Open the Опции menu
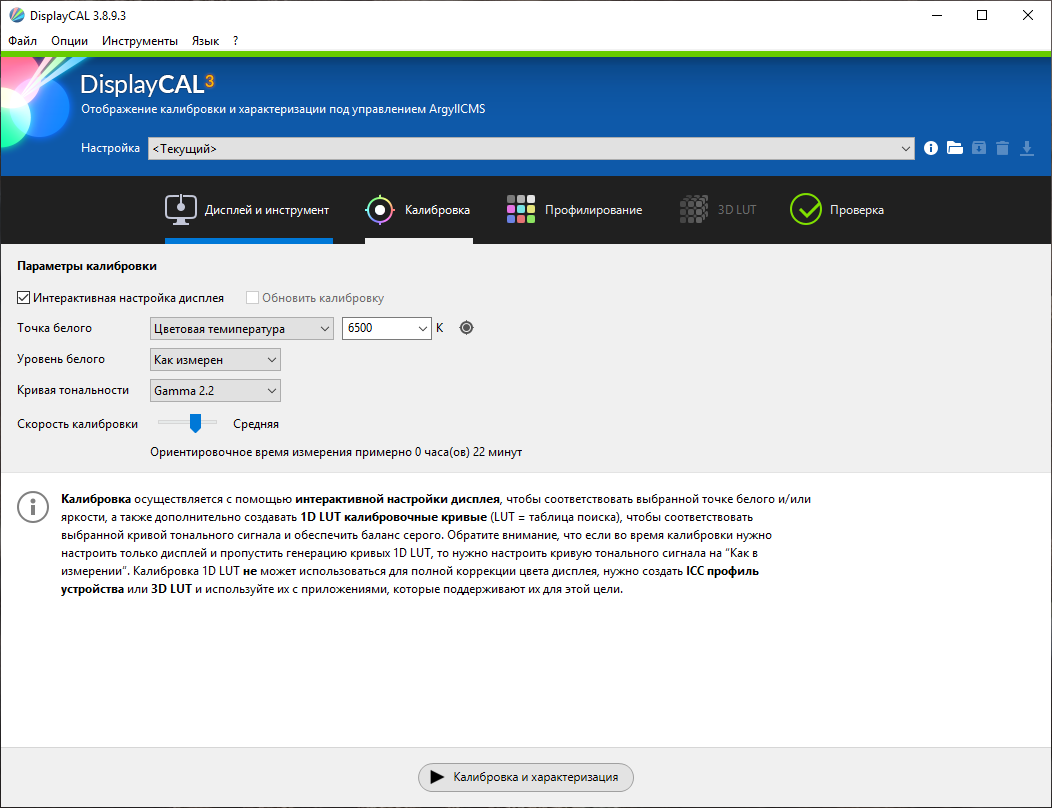The image size is (1052, 808). coord(70,41)
